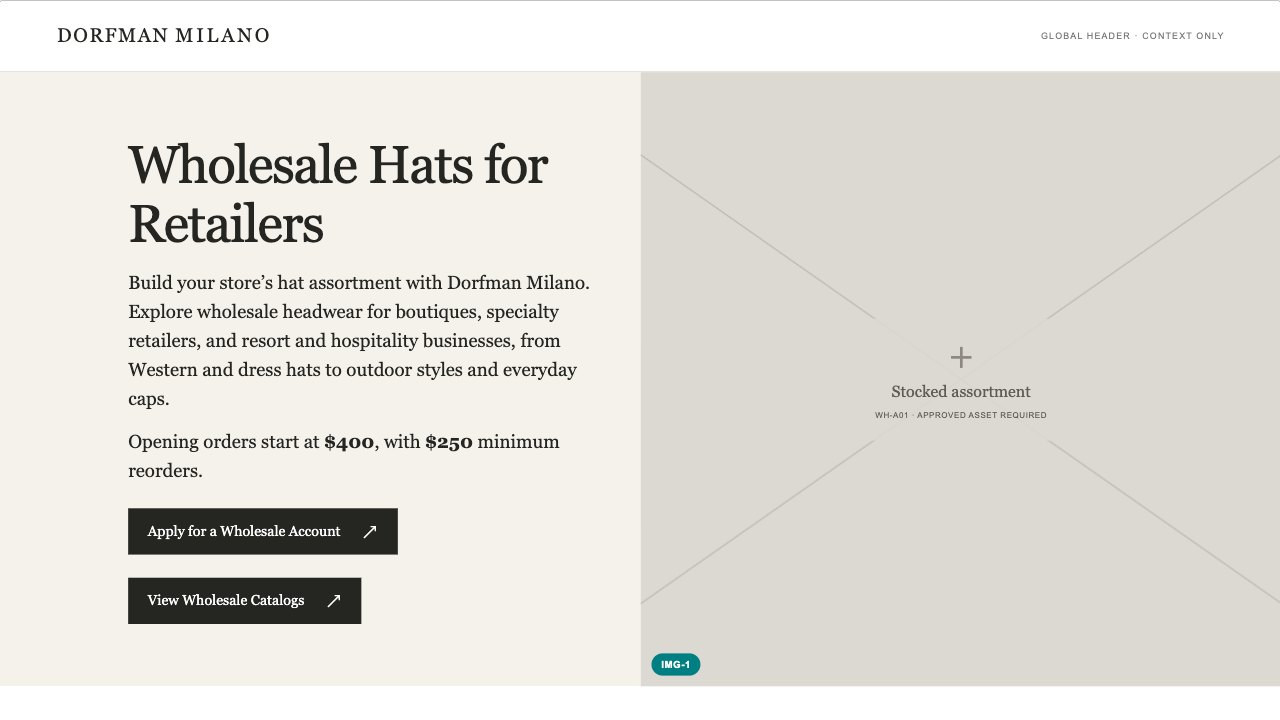Click the paragraph starting 'Build your store's hat assortment'

coord(360,341)
